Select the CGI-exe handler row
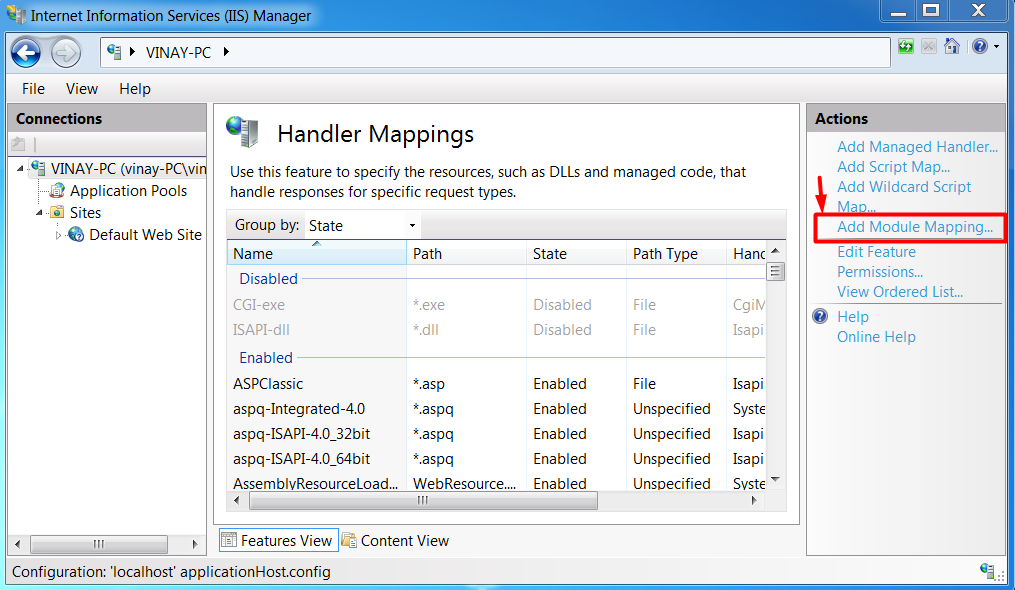 [496, 304]
